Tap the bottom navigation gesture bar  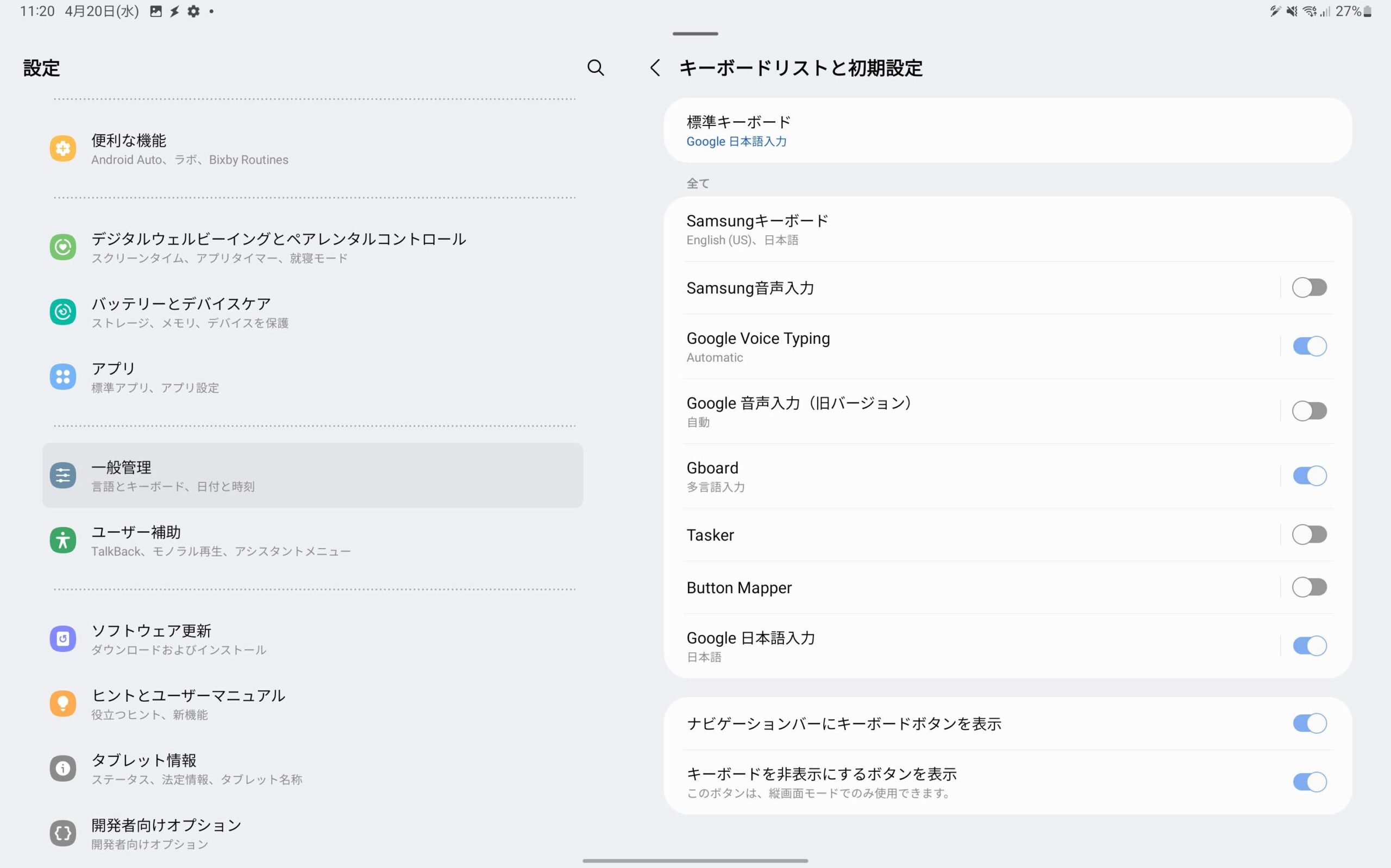[695, 860]
